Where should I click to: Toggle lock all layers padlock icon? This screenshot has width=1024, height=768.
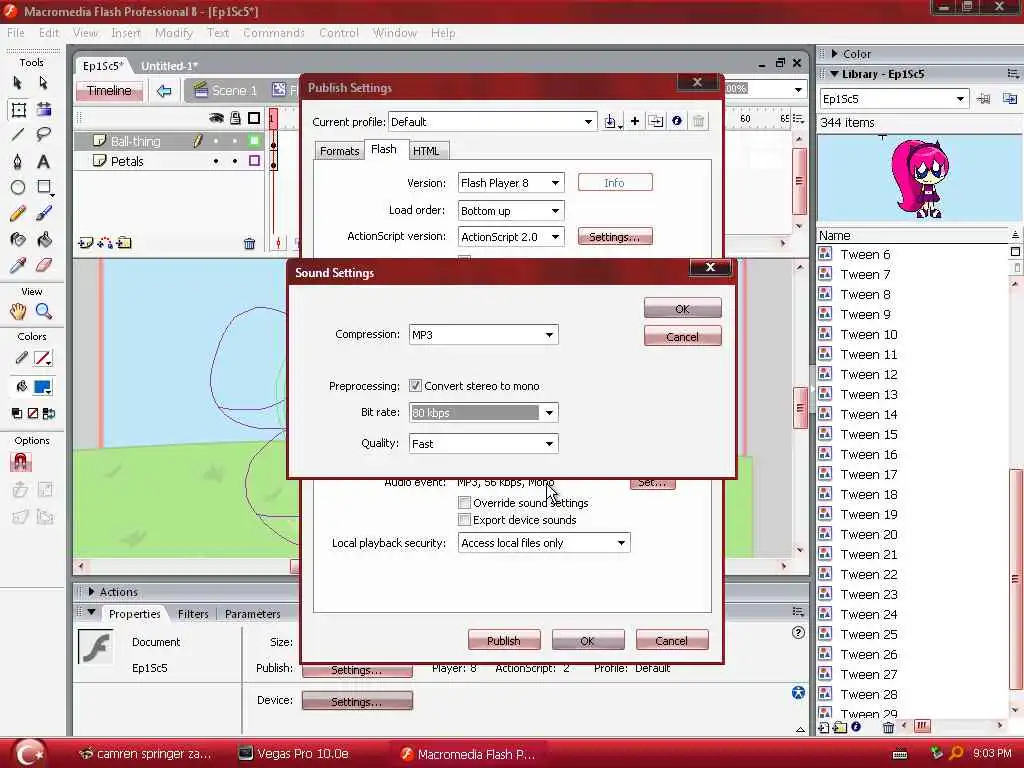[x=235, y=118]
